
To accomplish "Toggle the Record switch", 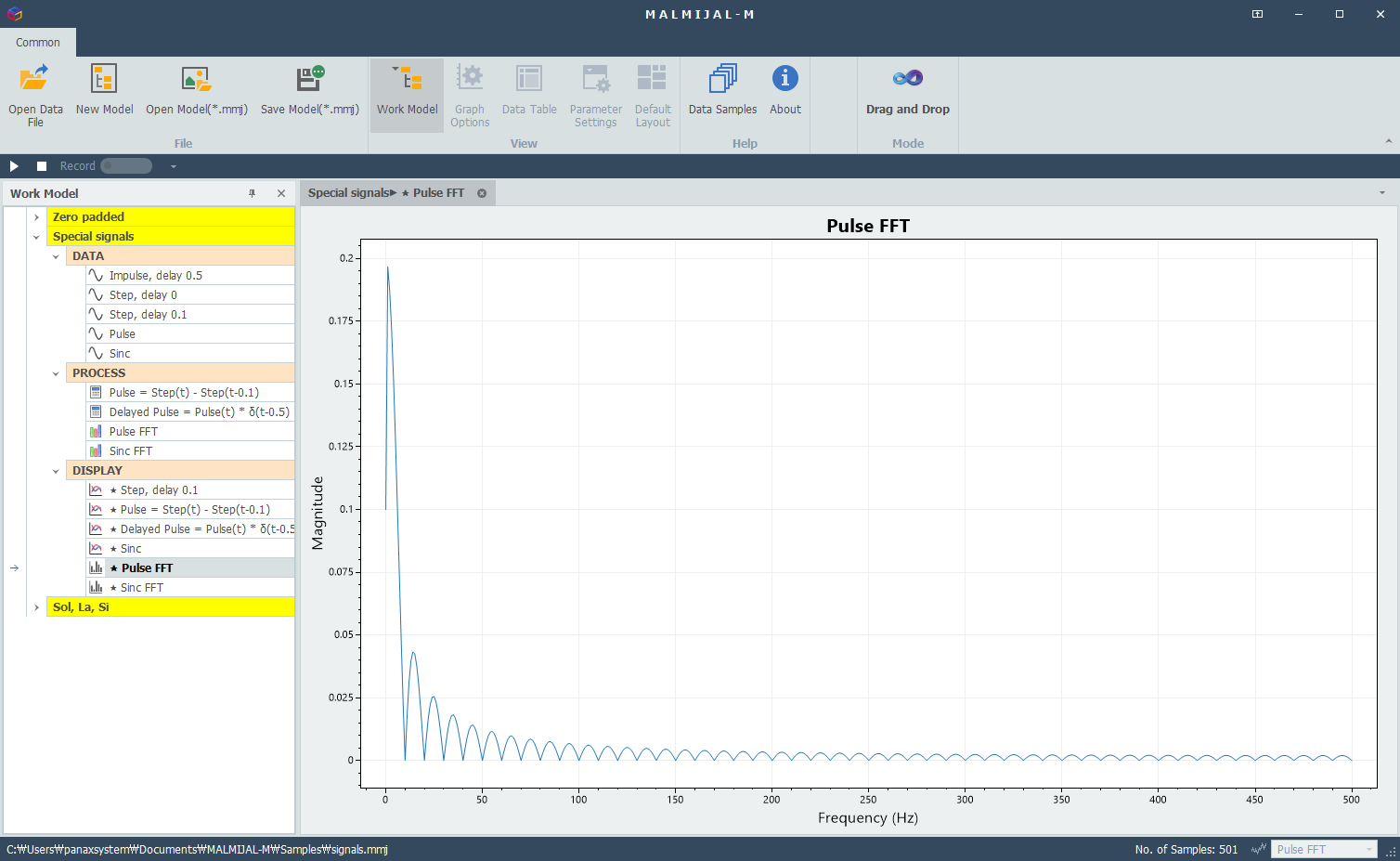I will coord(126,166).
